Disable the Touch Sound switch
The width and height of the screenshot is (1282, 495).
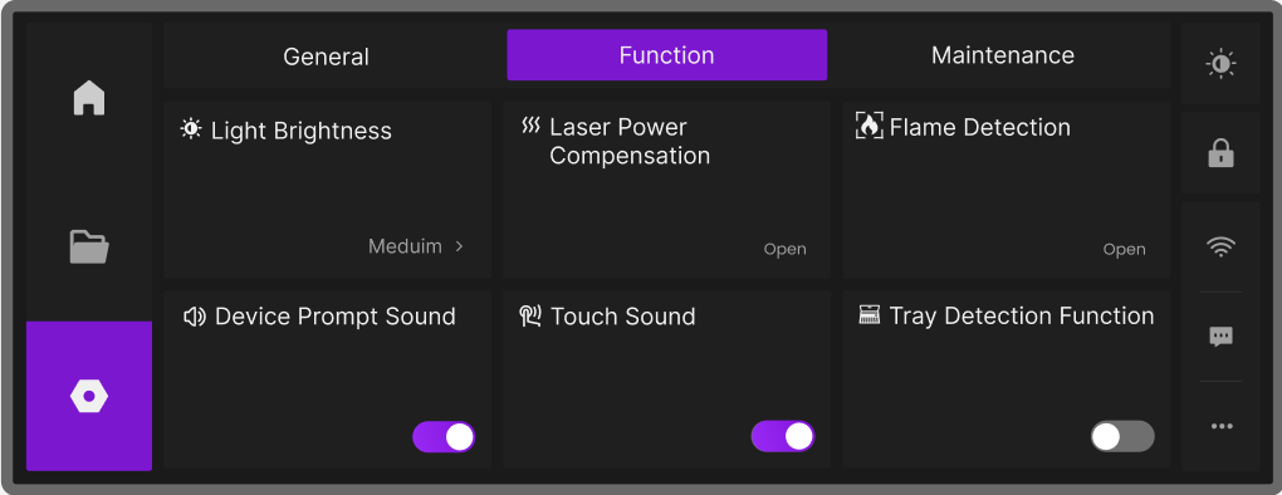pos(783,437)
